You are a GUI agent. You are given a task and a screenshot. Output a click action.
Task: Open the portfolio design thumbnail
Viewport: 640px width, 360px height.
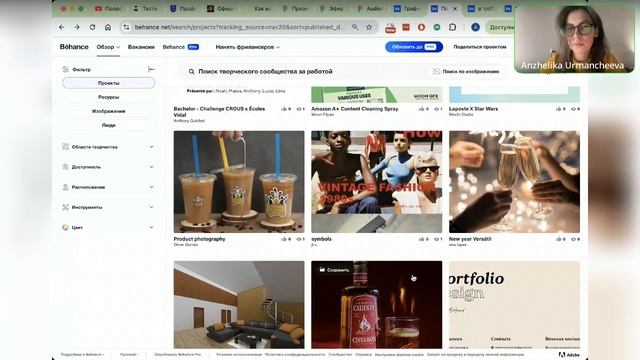[514, 304]
